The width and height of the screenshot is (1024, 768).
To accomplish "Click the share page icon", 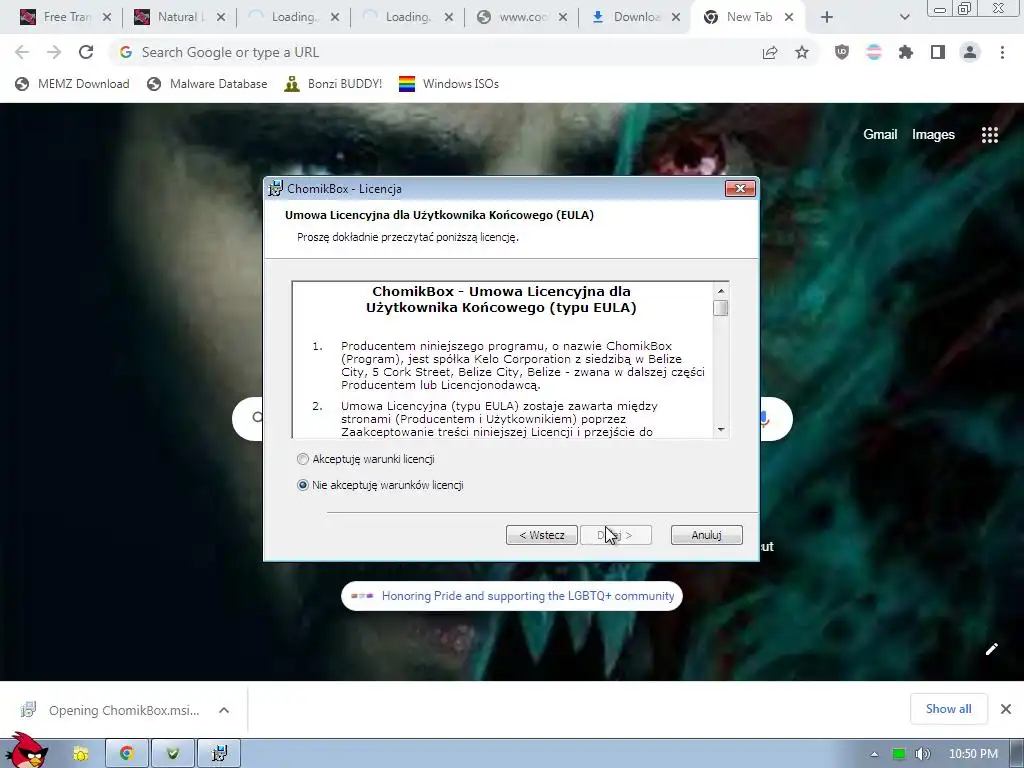I will point(770,52).
